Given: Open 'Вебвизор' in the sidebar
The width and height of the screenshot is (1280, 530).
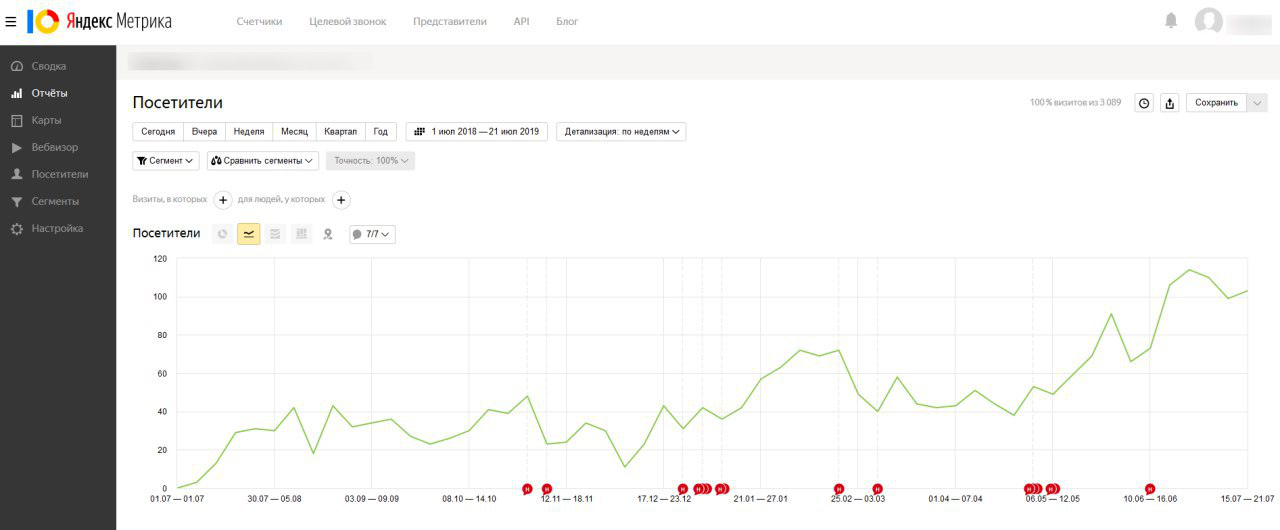Looking at the screenshot, I should (54, 148).
